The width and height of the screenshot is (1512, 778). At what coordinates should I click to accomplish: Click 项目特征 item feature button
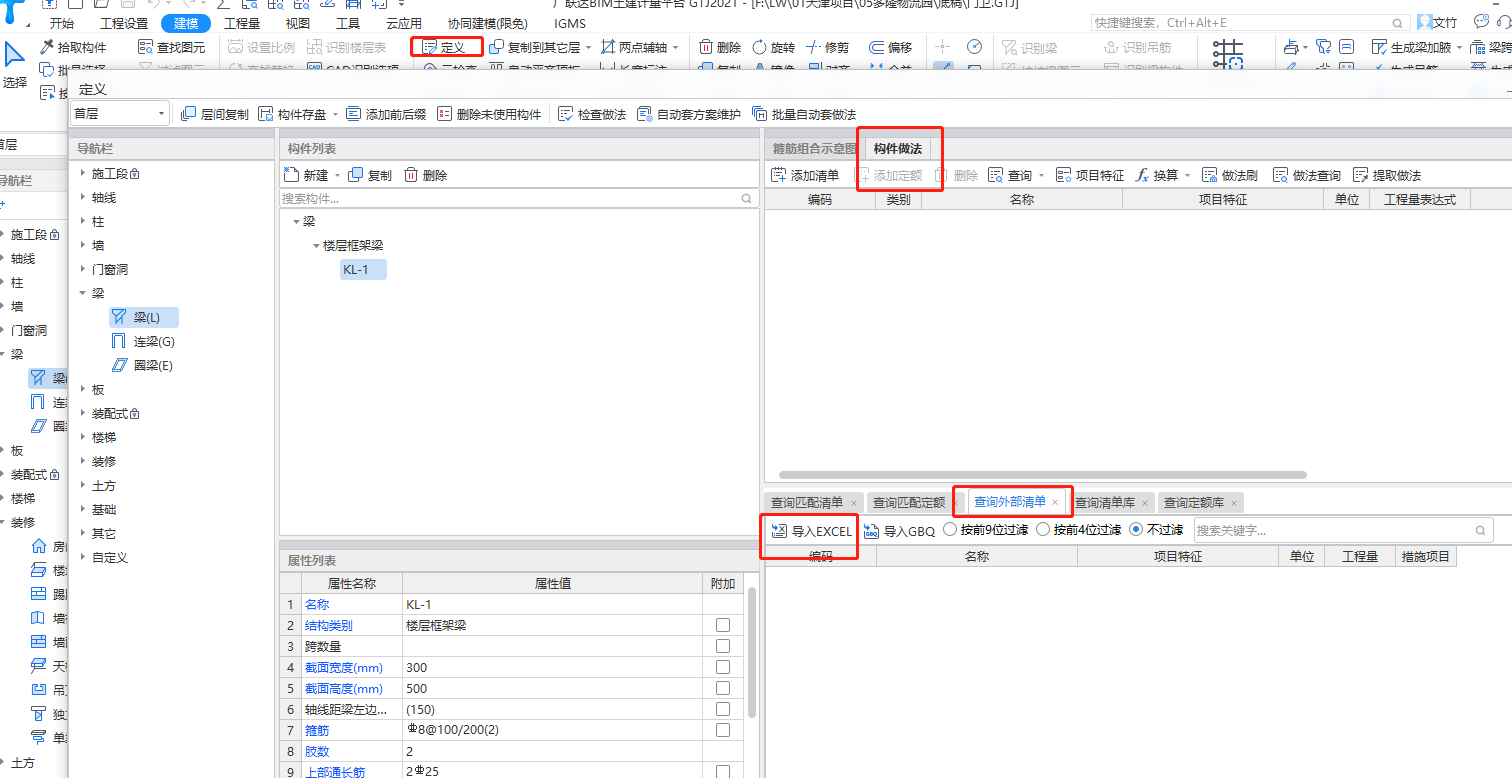(1090, 175)
